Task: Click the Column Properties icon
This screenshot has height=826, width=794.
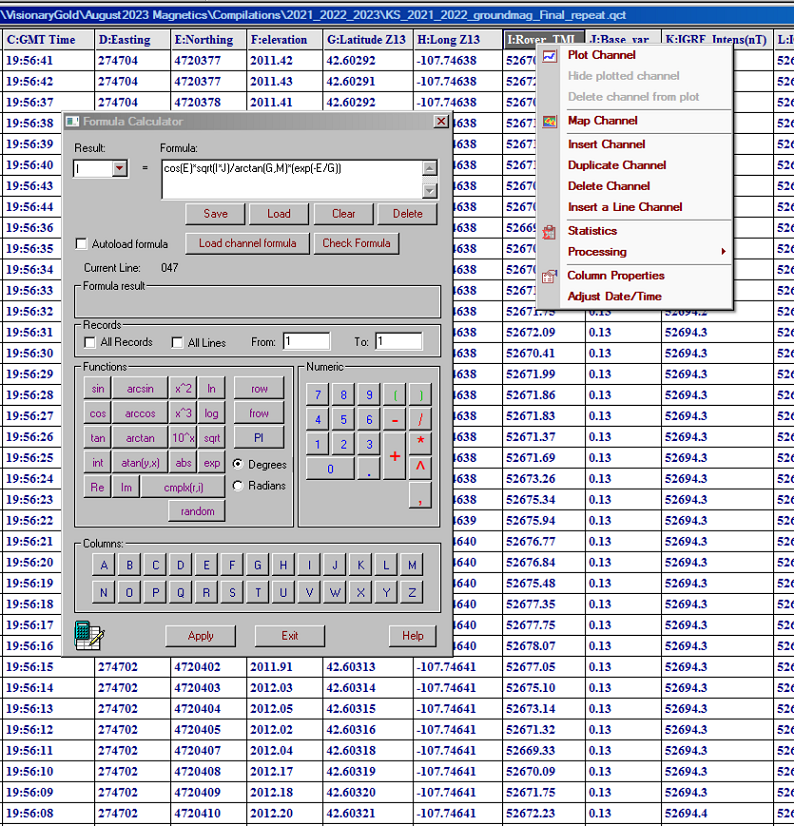Action: (549, 276)
